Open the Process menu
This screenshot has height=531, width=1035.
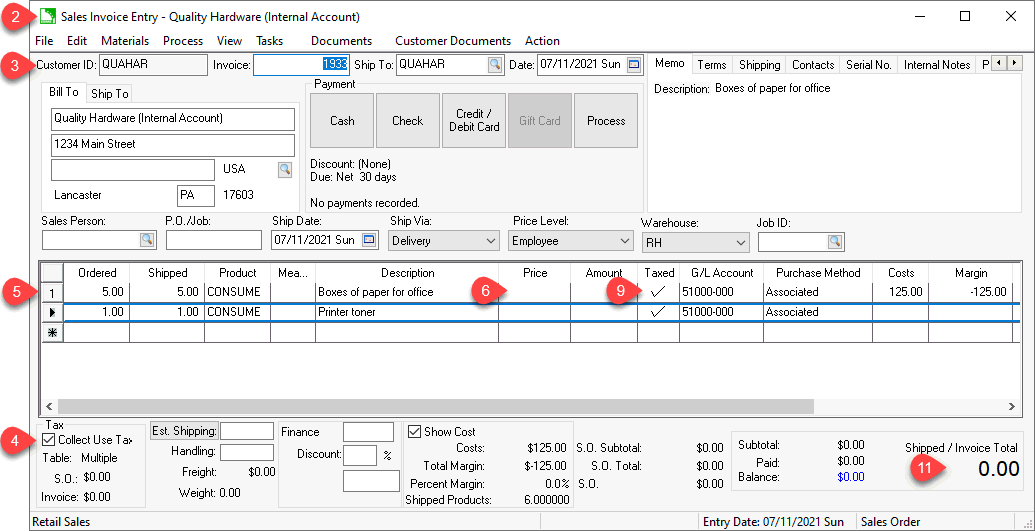tap(182, 41)
